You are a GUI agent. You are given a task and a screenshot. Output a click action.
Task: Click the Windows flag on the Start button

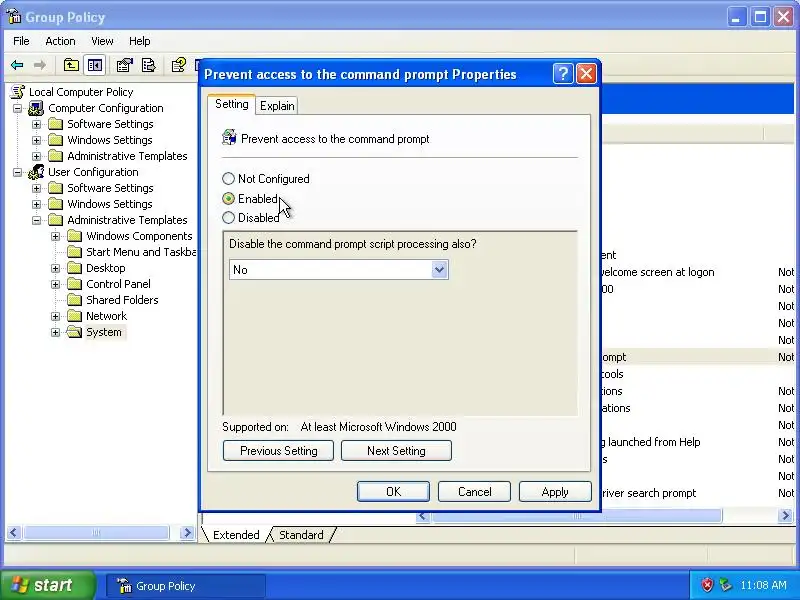(19, 585)
